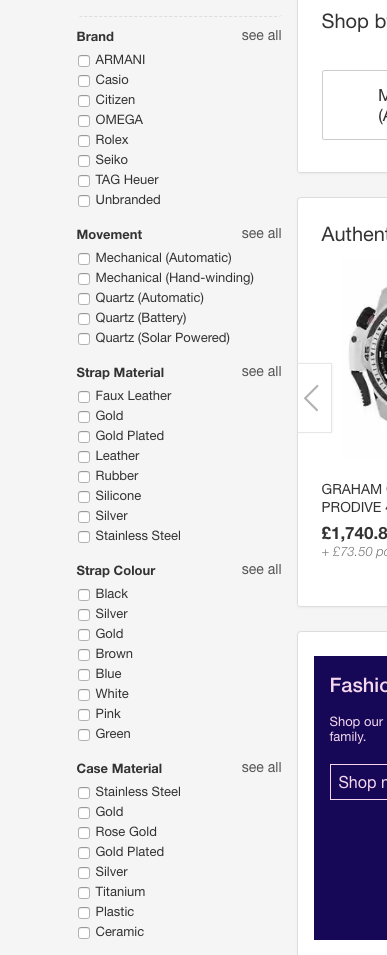
Task: Open see all for Strap Colour
Action: pyautogui.click(x=261, y=569)
